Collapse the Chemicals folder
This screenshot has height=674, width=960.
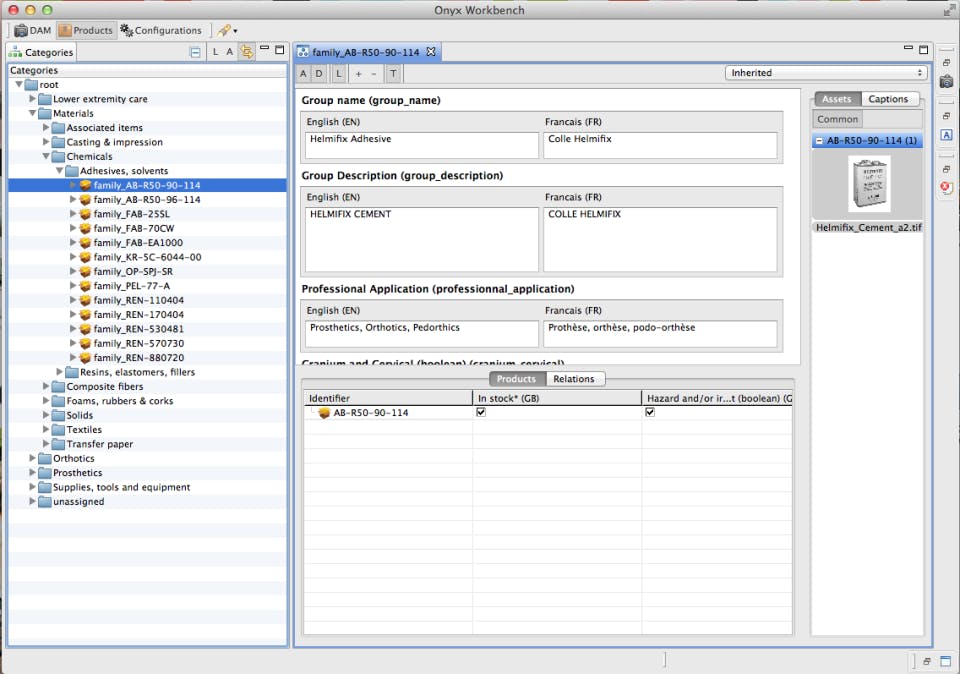point(46,156)
